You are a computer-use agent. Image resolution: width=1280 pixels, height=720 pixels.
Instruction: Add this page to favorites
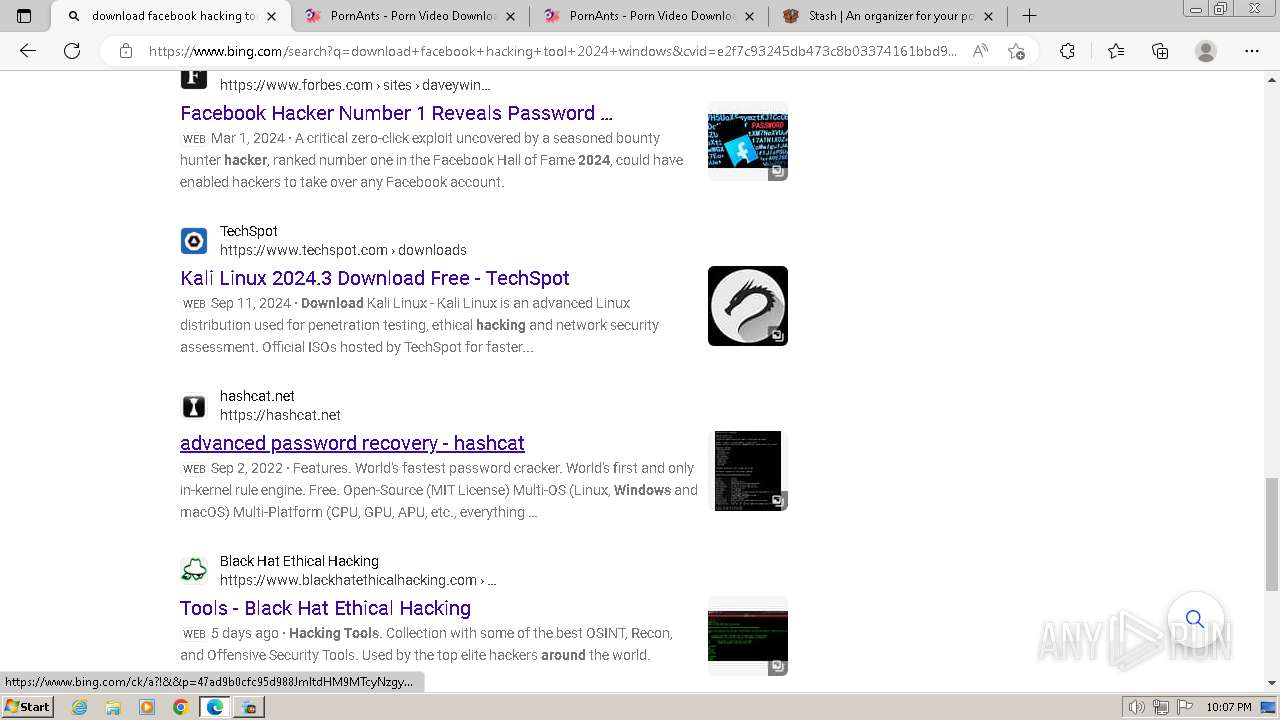pyautogui.click(x=1016, y=51)
